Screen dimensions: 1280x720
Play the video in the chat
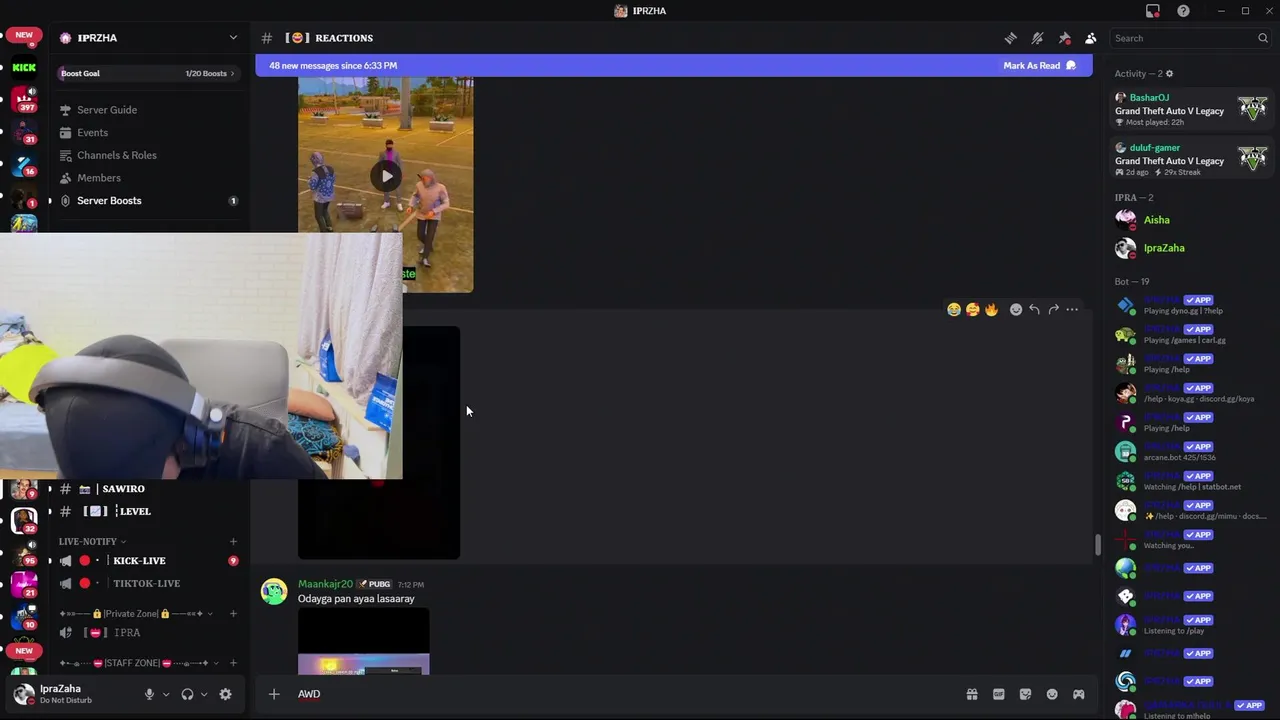pyautogui.click(x=386, y=177)
